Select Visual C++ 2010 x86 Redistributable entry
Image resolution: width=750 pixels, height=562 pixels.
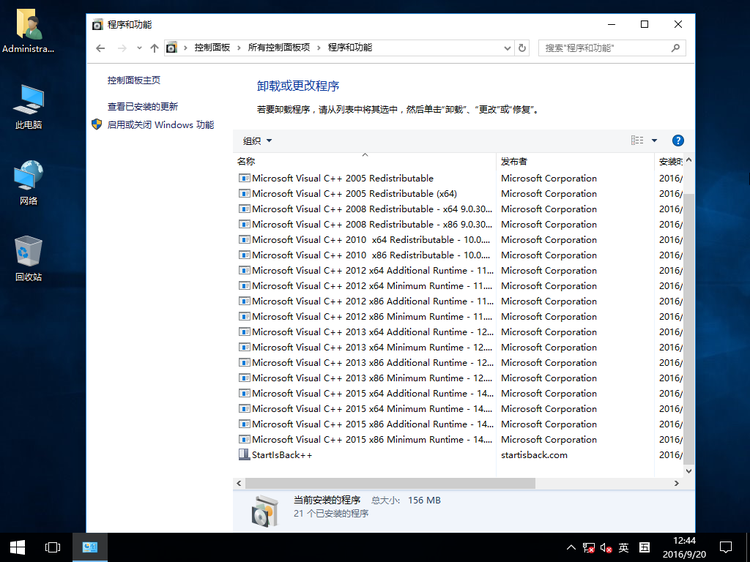point(458,255)
